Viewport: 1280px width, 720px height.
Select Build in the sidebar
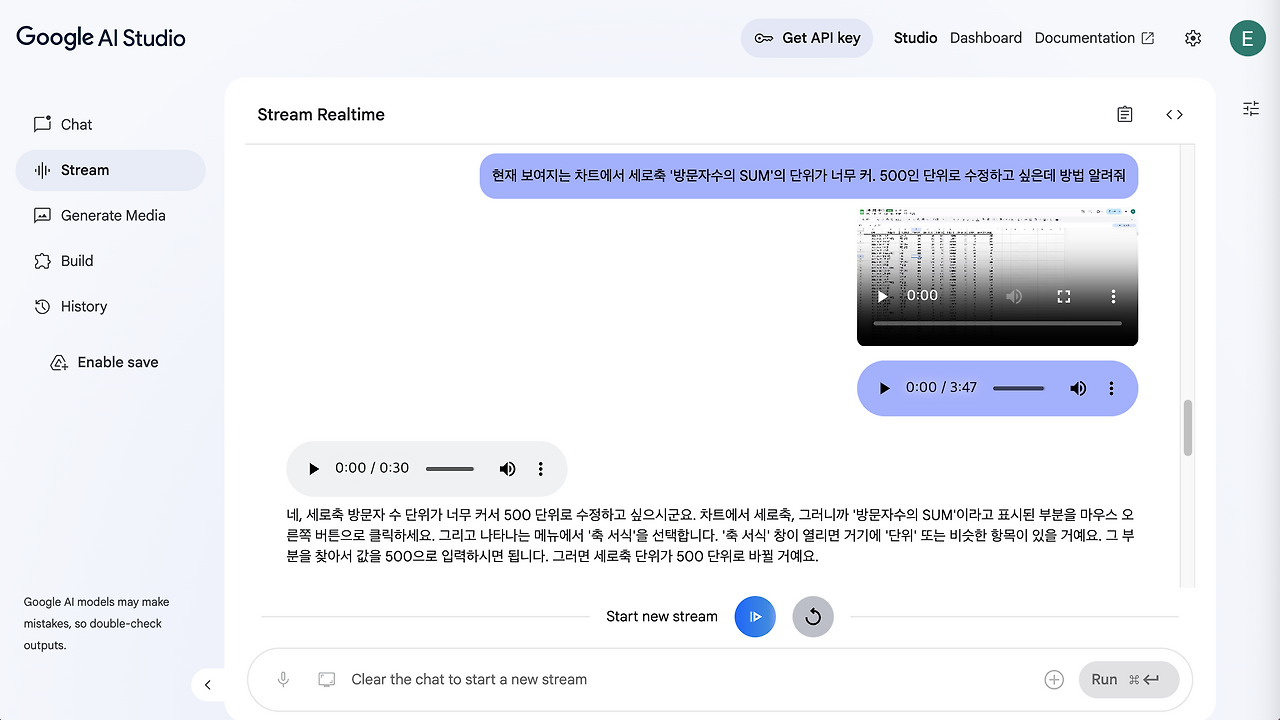coord(78,261)
